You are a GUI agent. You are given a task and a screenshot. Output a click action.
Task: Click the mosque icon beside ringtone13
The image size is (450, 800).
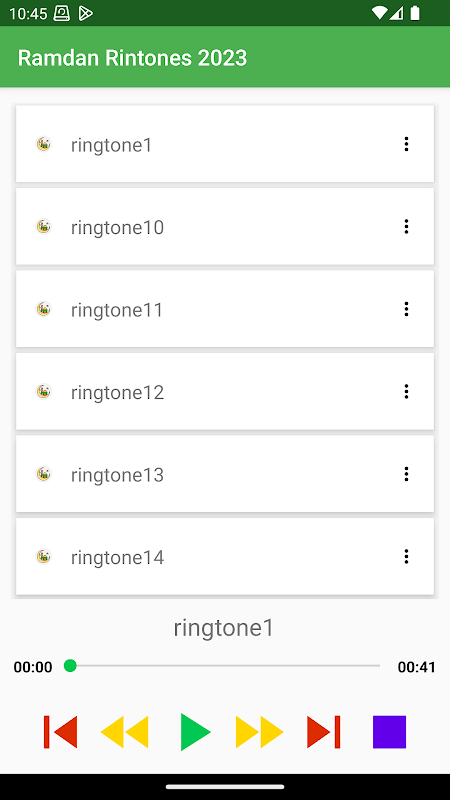[44, 474]
